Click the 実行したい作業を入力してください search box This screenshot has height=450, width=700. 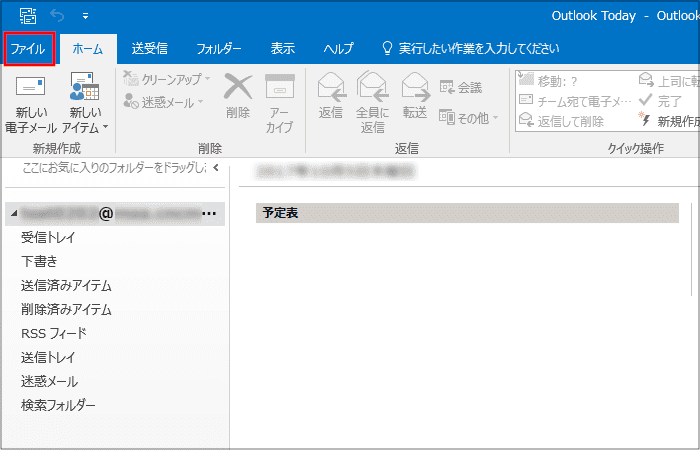[x=471, y=49]
